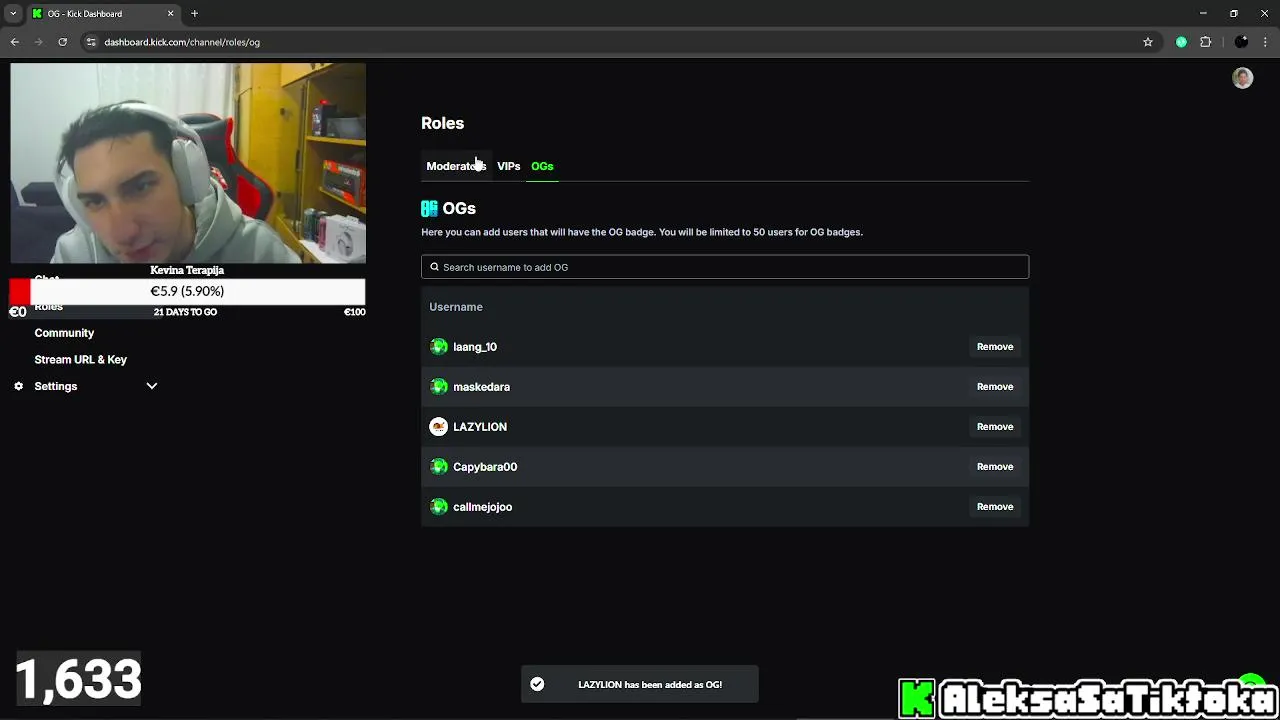Focus the OG username search field

[x=725, y=267]
